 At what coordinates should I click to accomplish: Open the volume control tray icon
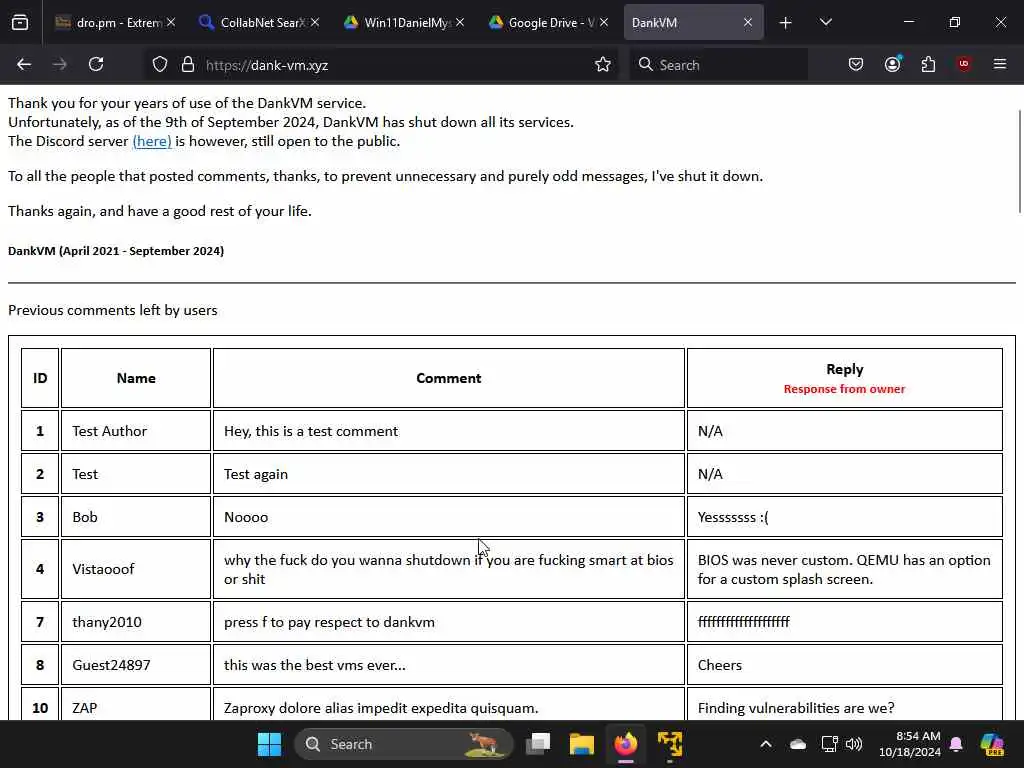point(854,744)
